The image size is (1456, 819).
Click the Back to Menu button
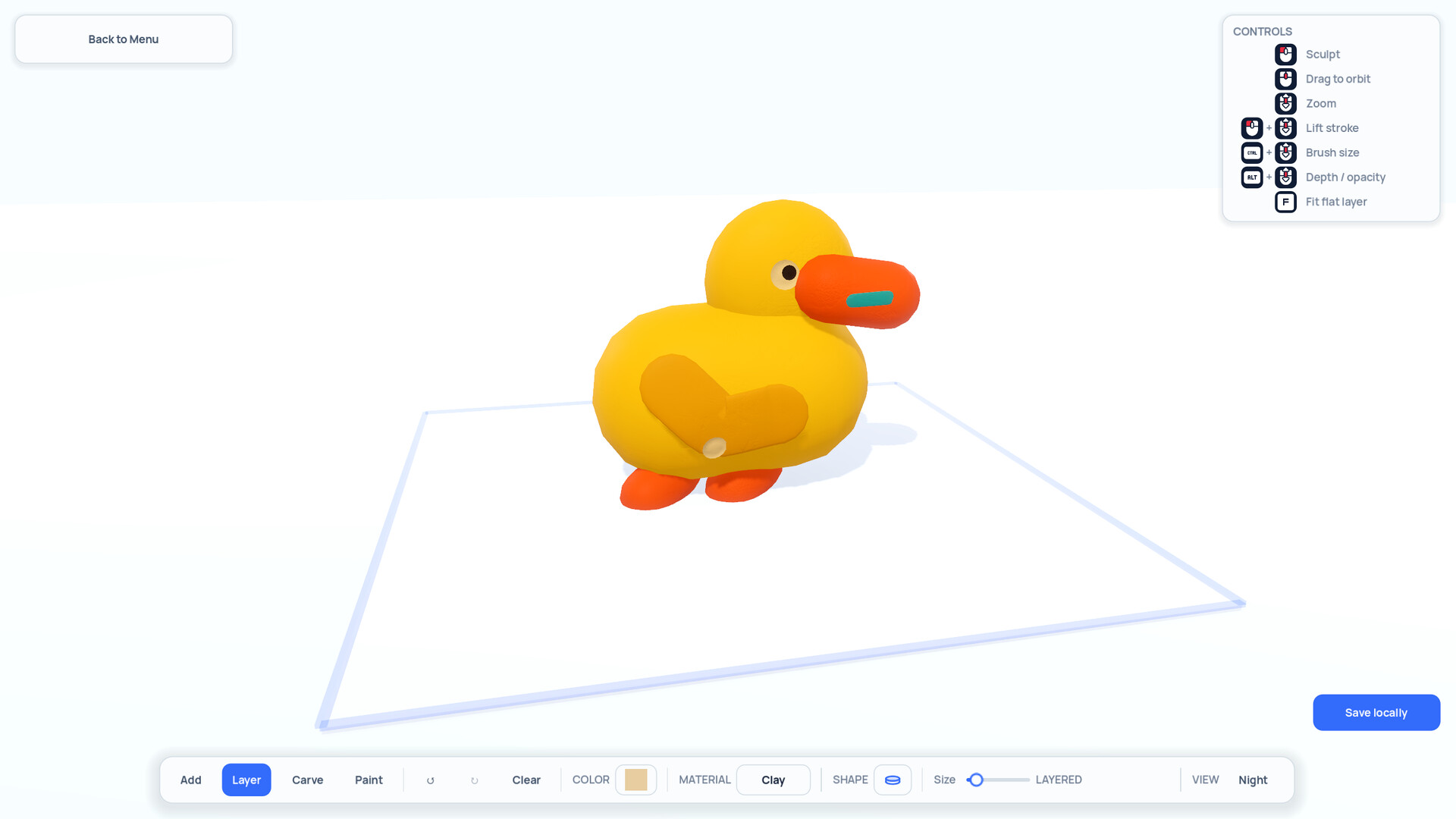[124, 39]
